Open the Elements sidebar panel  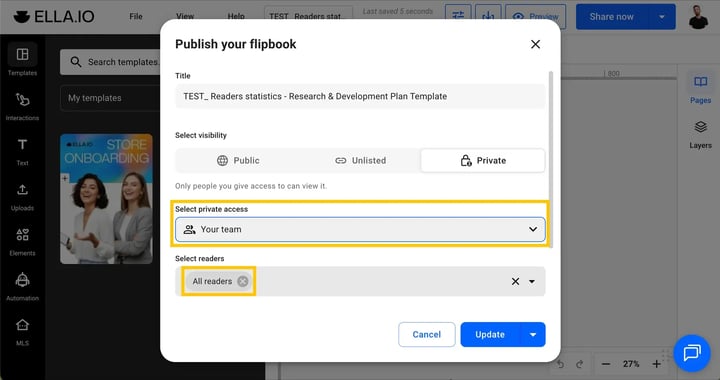22,242
